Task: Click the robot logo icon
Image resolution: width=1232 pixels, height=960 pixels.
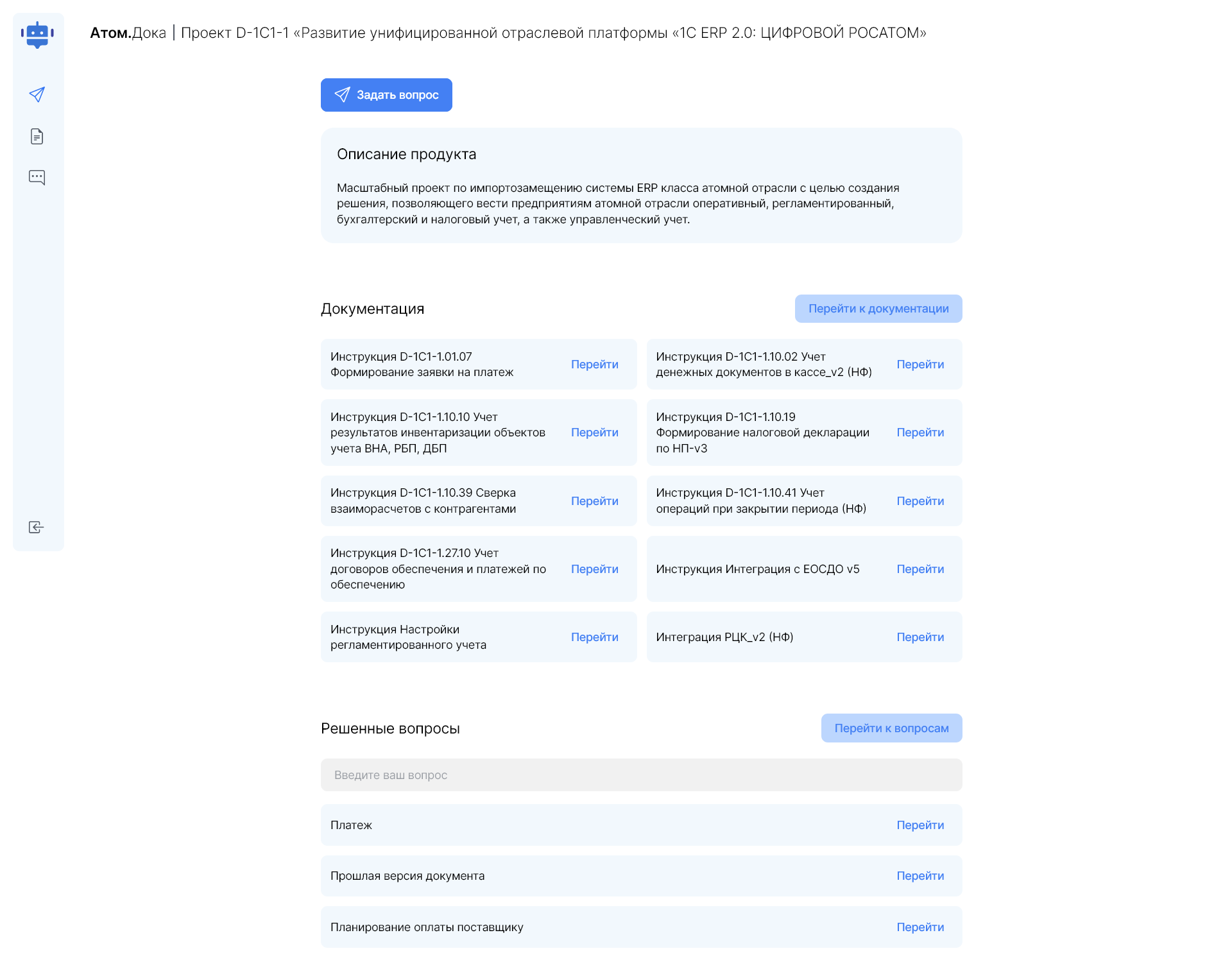Action: click(x=37, y=35)
